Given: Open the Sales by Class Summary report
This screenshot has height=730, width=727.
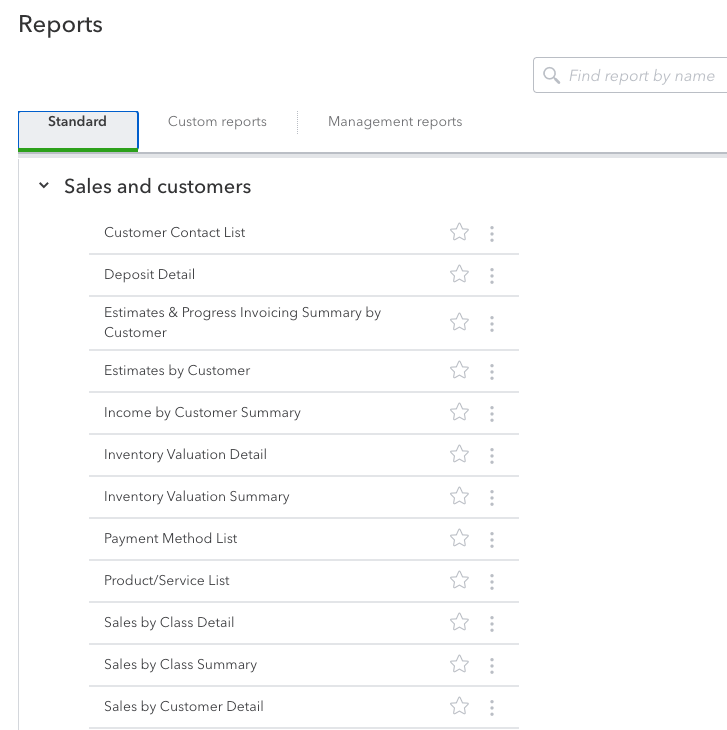Looking at the screenshot, I should [181, 664].
